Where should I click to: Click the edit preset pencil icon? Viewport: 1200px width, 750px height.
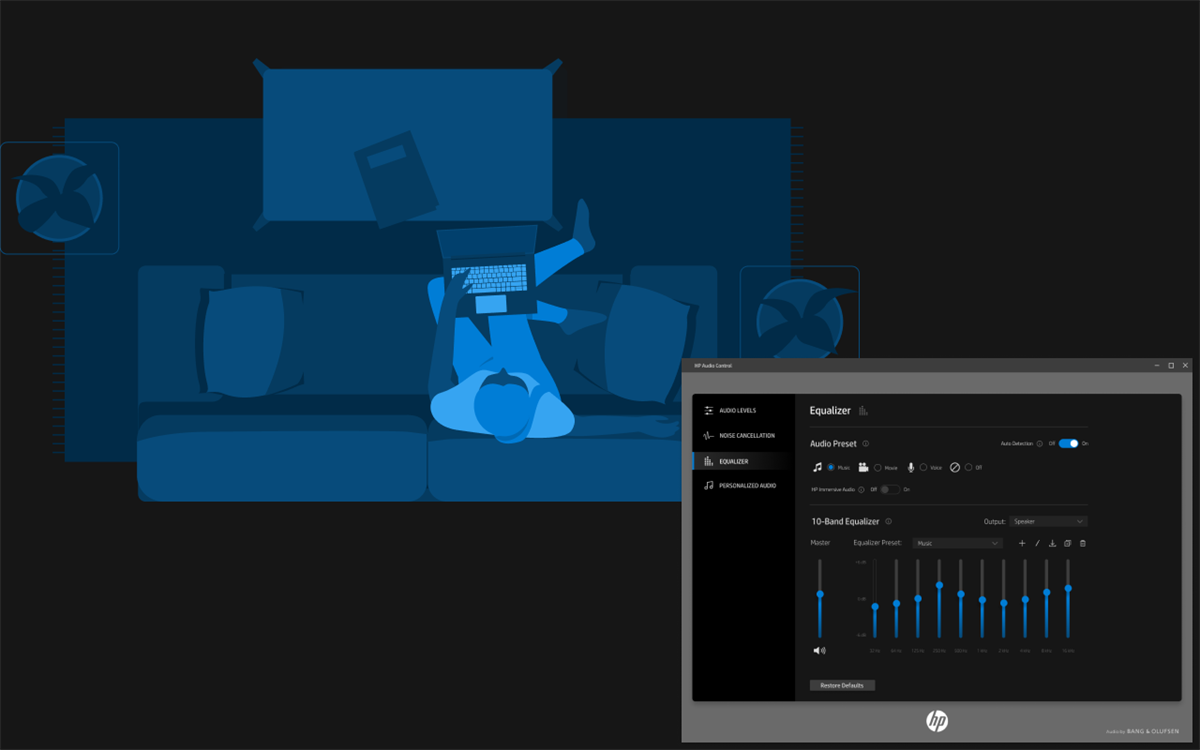[x=1037, y=543]
